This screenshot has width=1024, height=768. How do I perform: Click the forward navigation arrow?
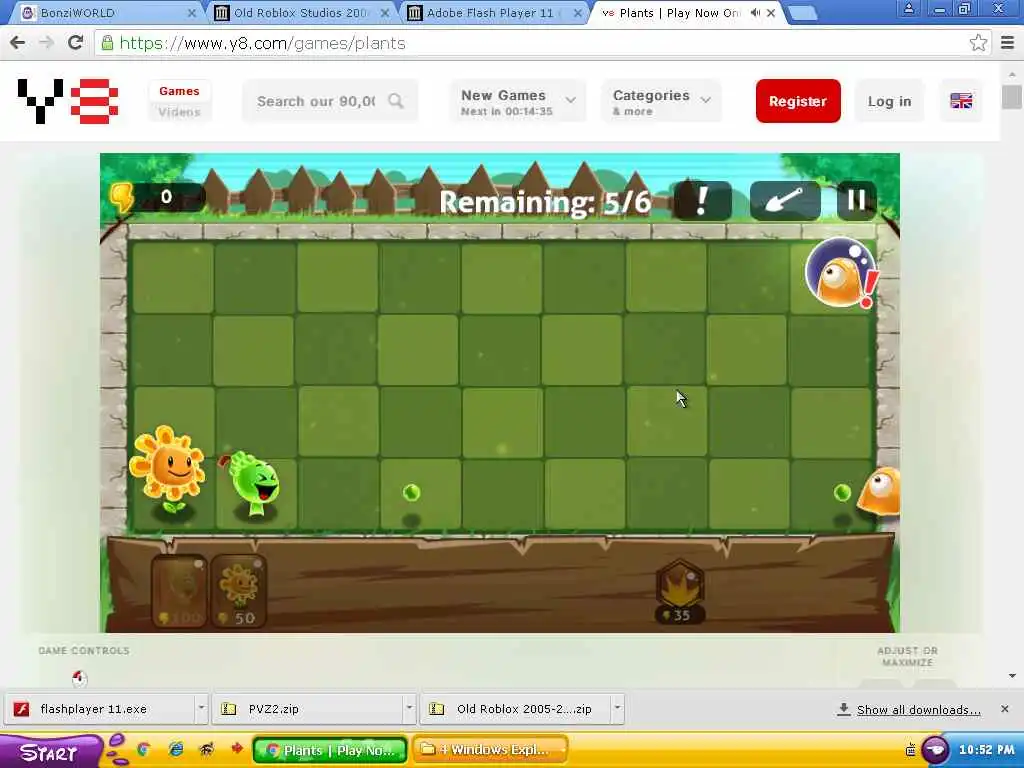[46, 43]
